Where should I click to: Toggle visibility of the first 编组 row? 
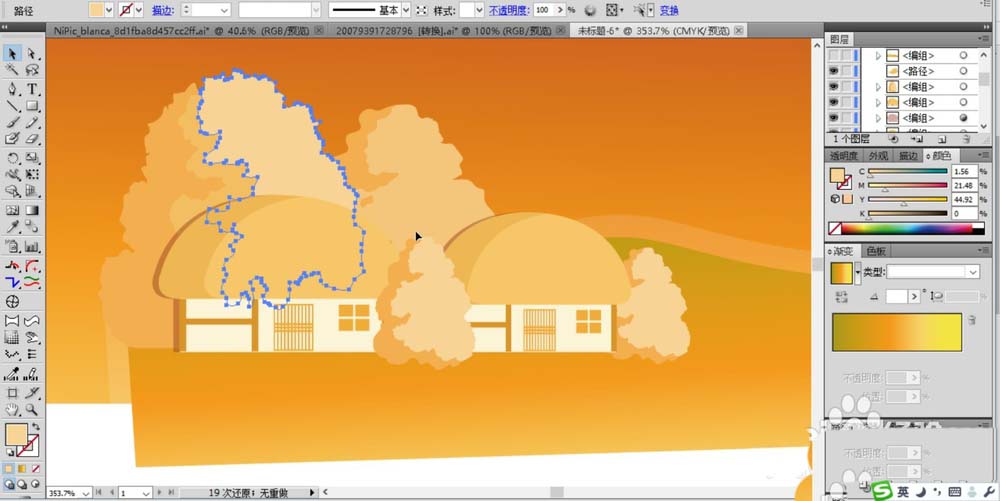coord(833,57)
